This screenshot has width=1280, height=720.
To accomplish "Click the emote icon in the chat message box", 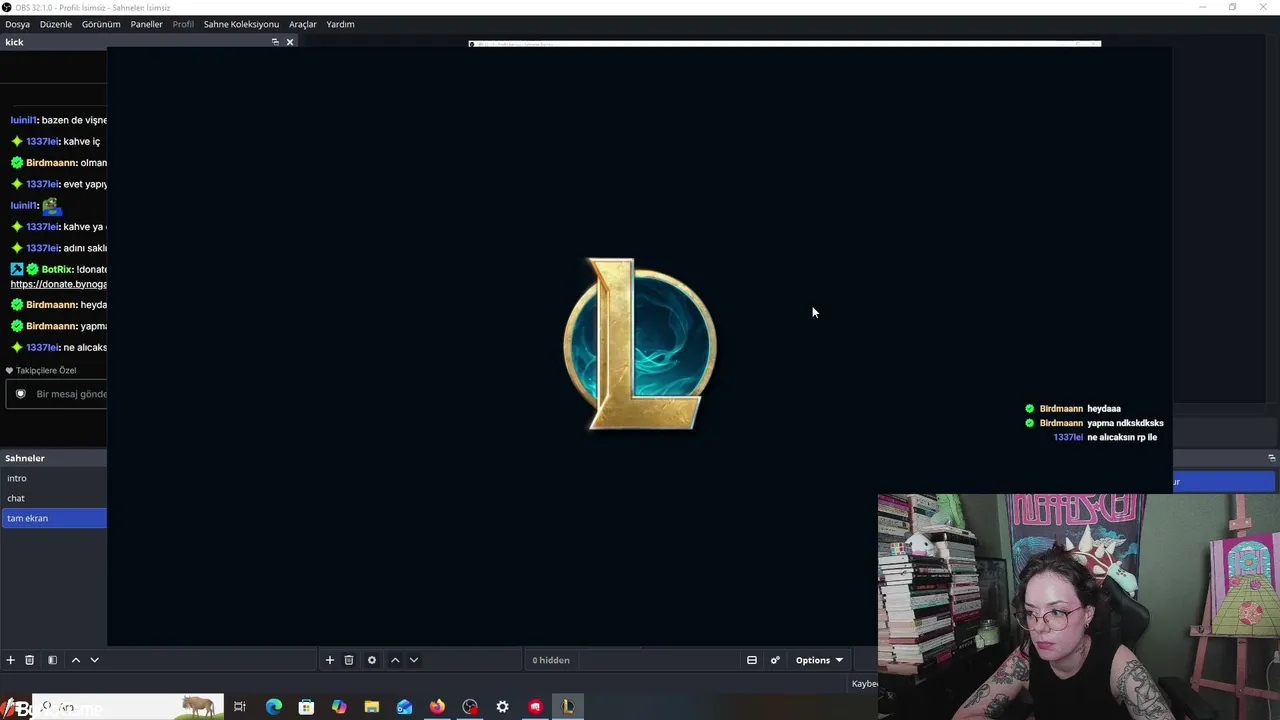I will [x=20, y=394].
